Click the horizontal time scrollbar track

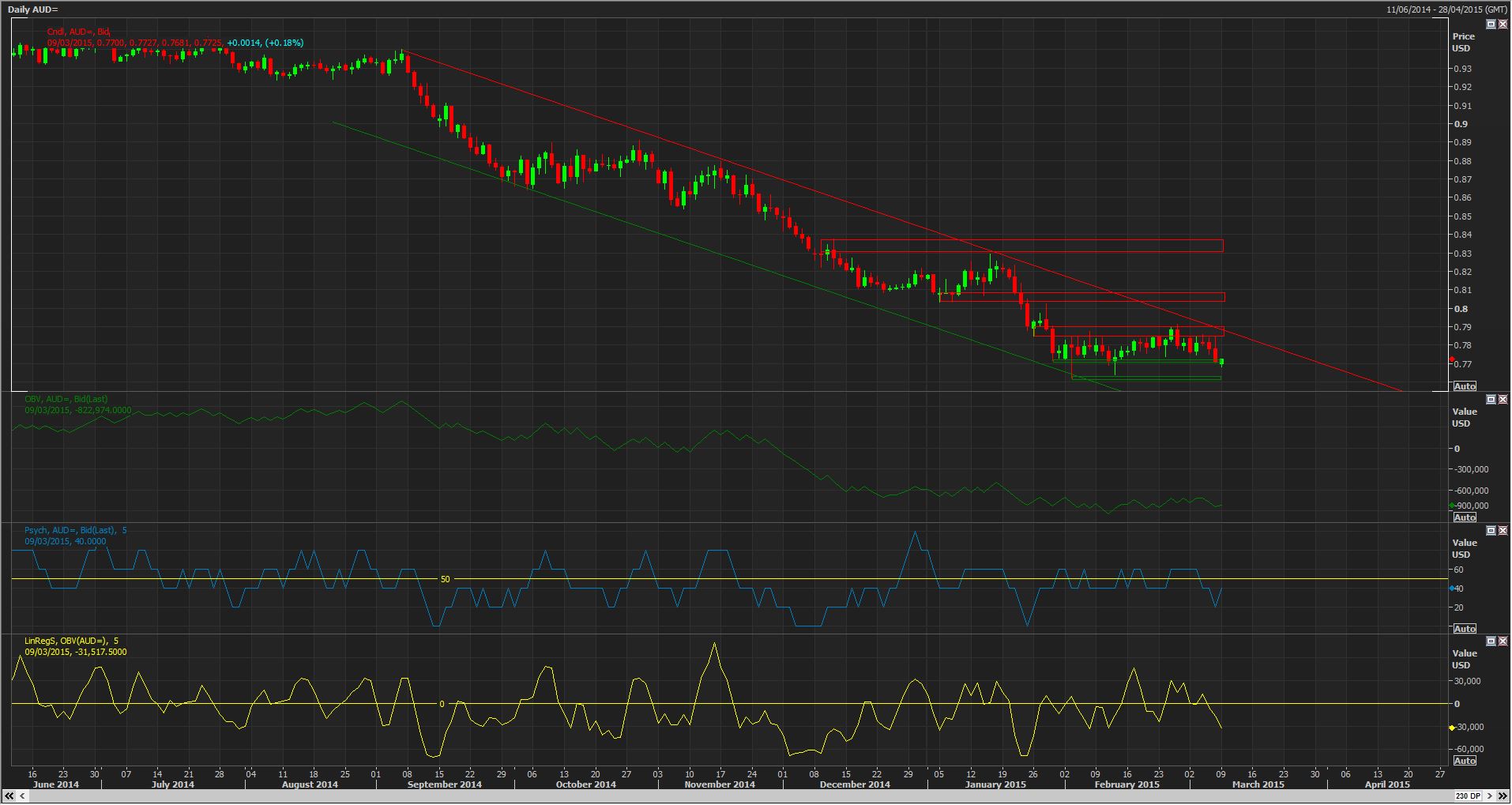(x=741, y=796)
